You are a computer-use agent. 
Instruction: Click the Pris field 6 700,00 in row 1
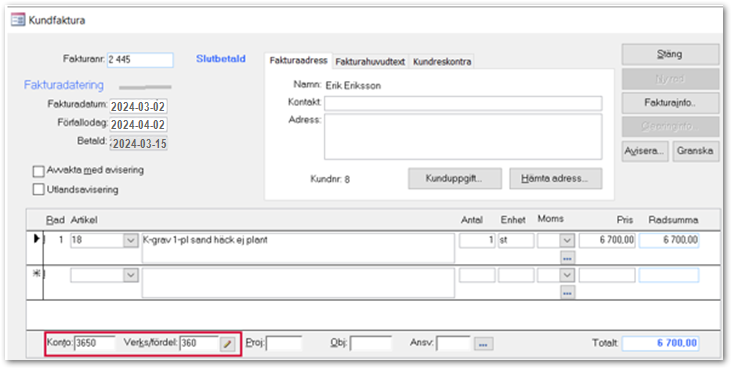607,241
